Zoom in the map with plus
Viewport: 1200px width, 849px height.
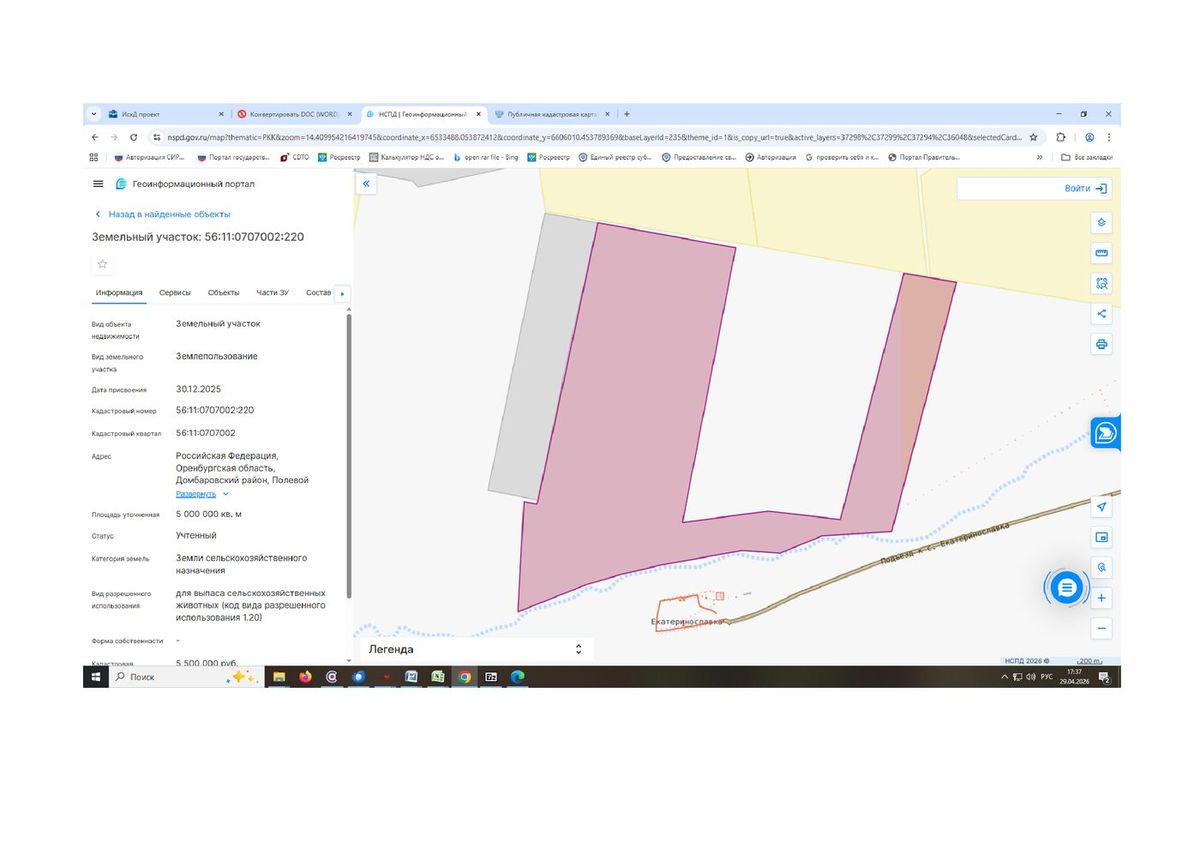pos(1101,598)
